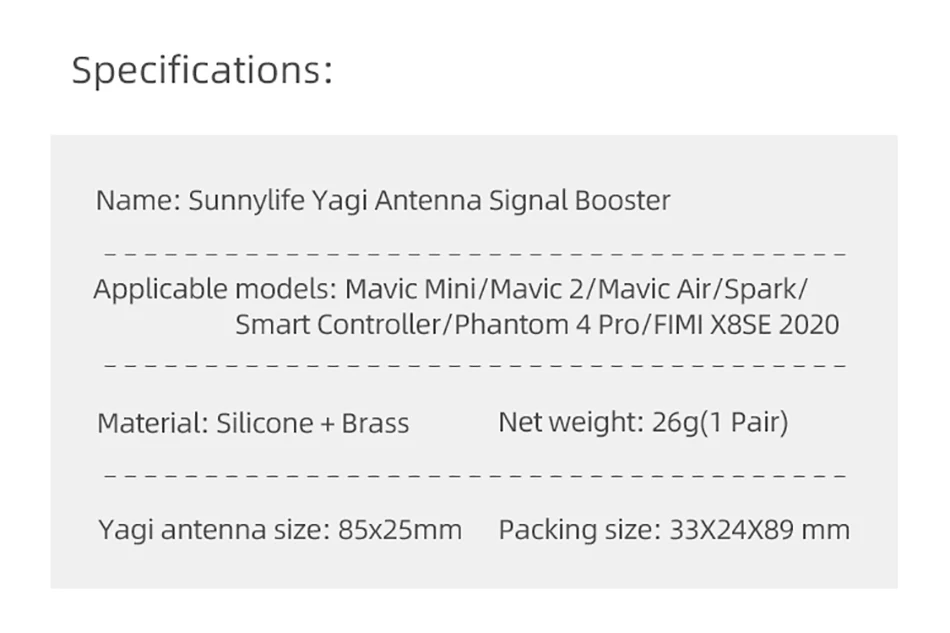Click the (1 Pair) text
Screen dimensions: 950x633
pos(745,422)
